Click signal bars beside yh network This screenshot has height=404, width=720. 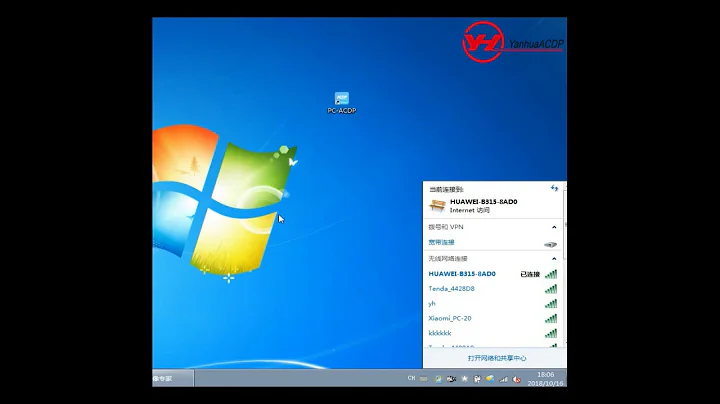[551, 303]
